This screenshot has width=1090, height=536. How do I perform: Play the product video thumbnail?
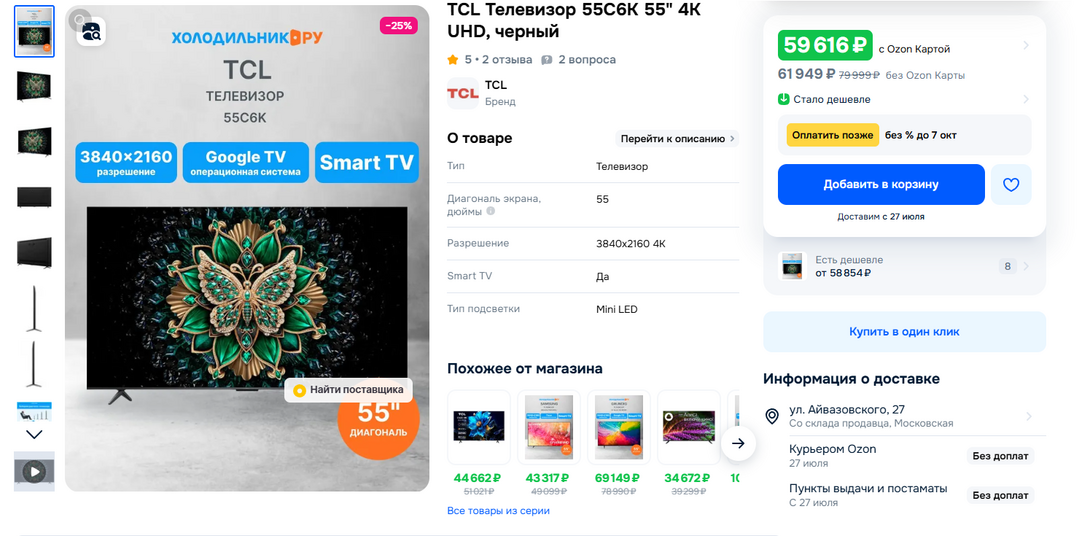(x=34, y=472)
